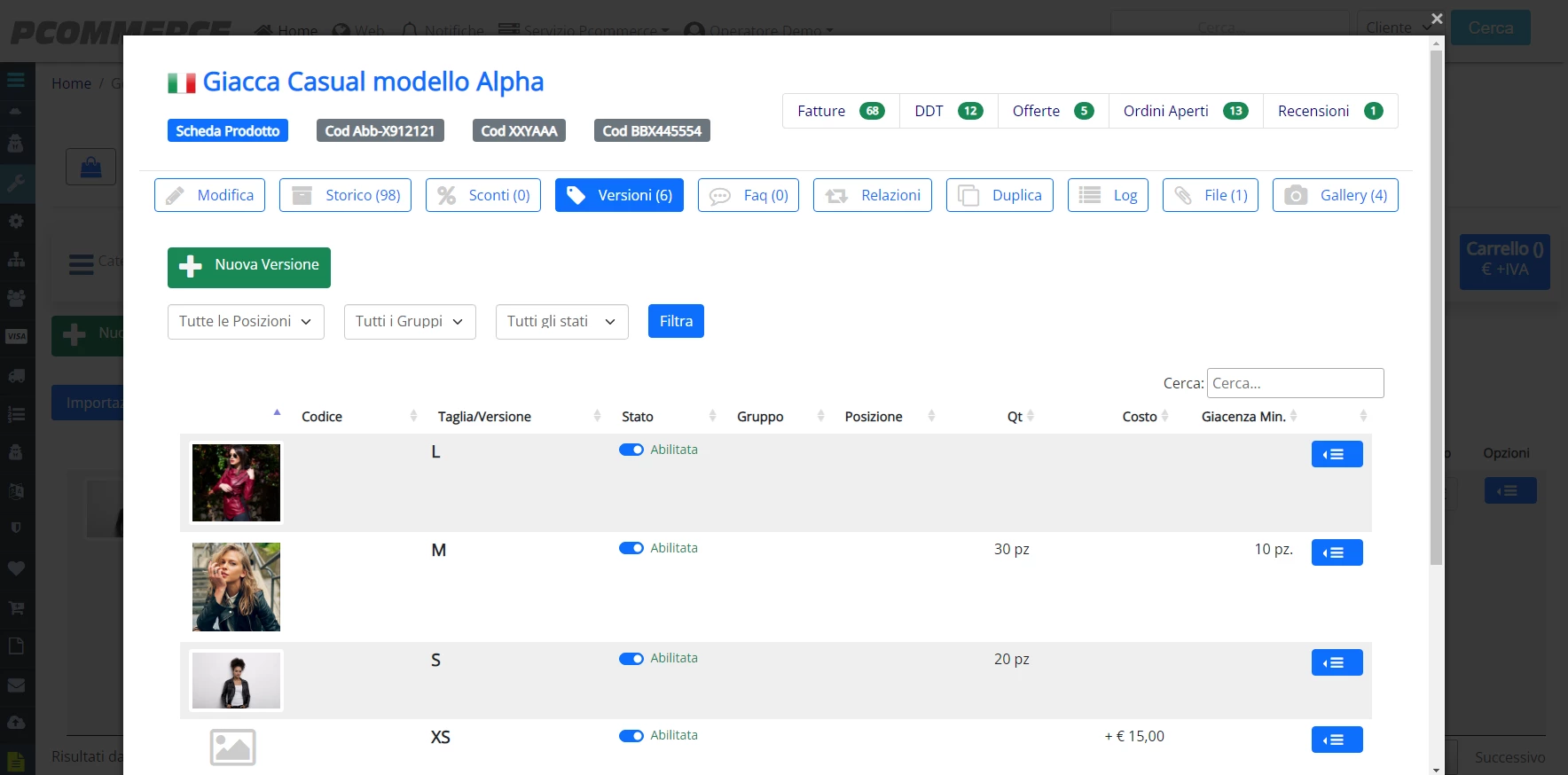Toggle the Abilitata switch for size L
1568x775 pixels.
[x=631, y=450]
